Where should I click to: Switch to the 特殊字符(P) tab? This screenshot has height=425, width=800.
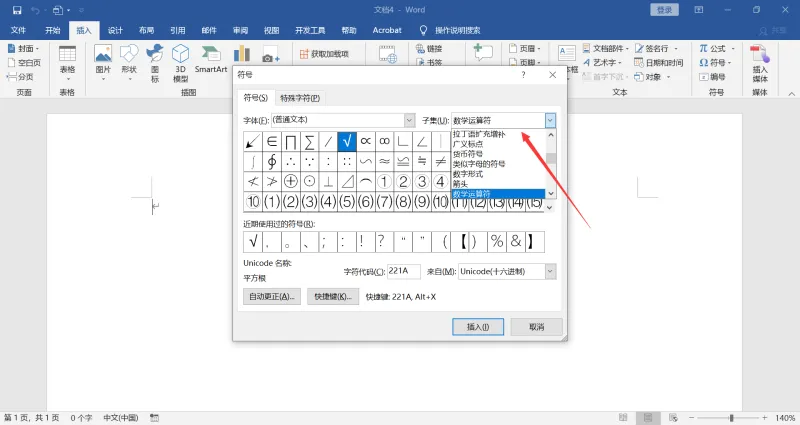(x=300, y=98)
